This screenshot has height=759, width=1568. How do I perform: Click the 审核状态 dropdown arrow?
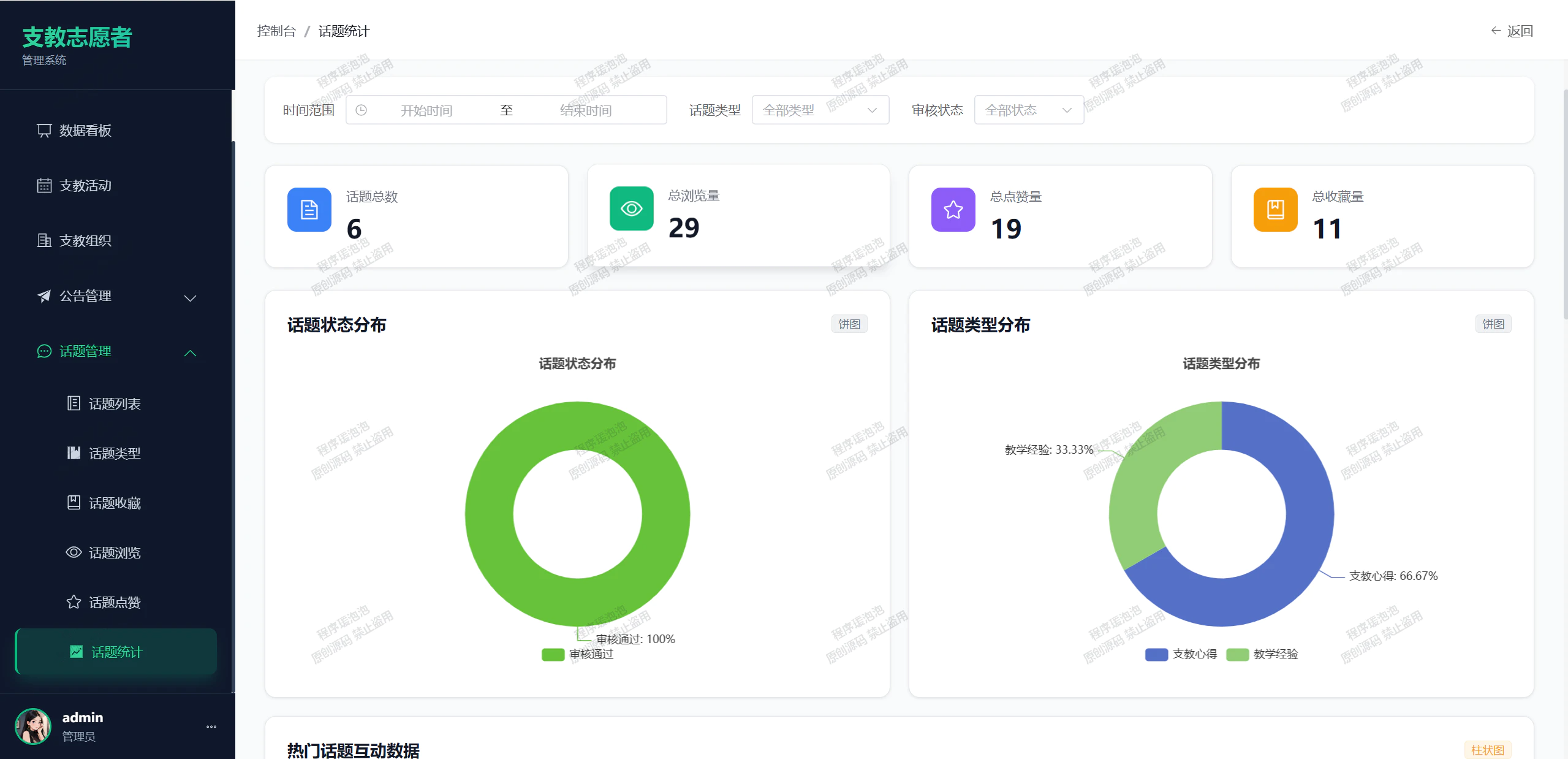(1067, 110)
